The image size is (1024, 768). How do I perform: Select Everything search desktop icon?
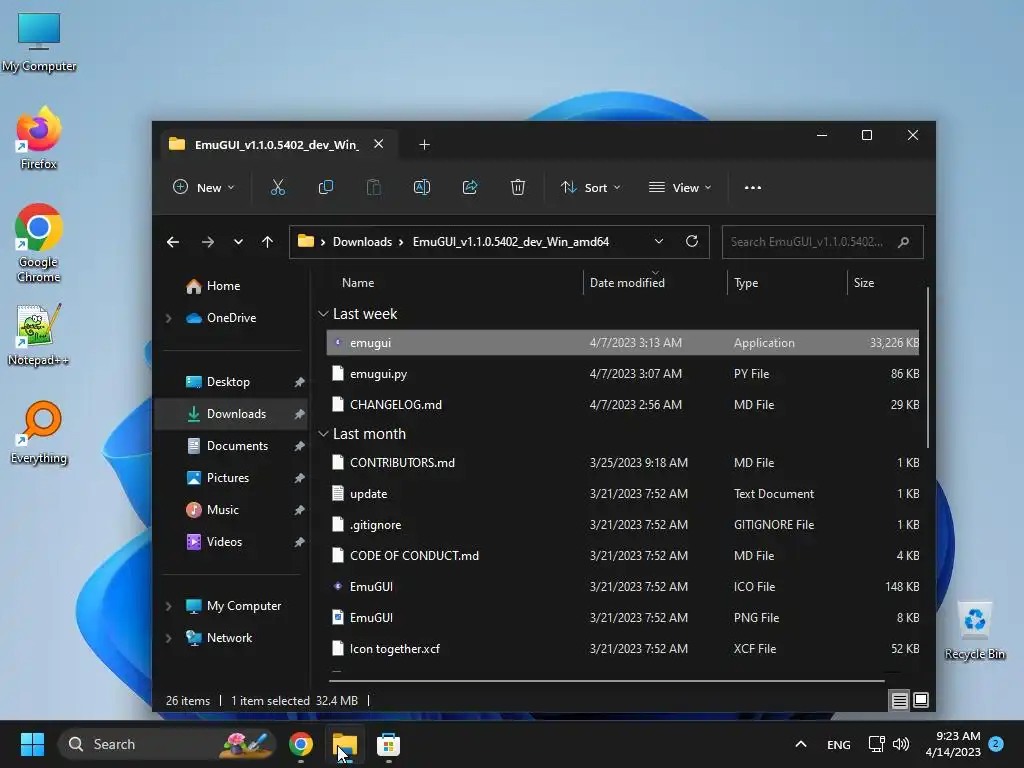click(39, 432)
